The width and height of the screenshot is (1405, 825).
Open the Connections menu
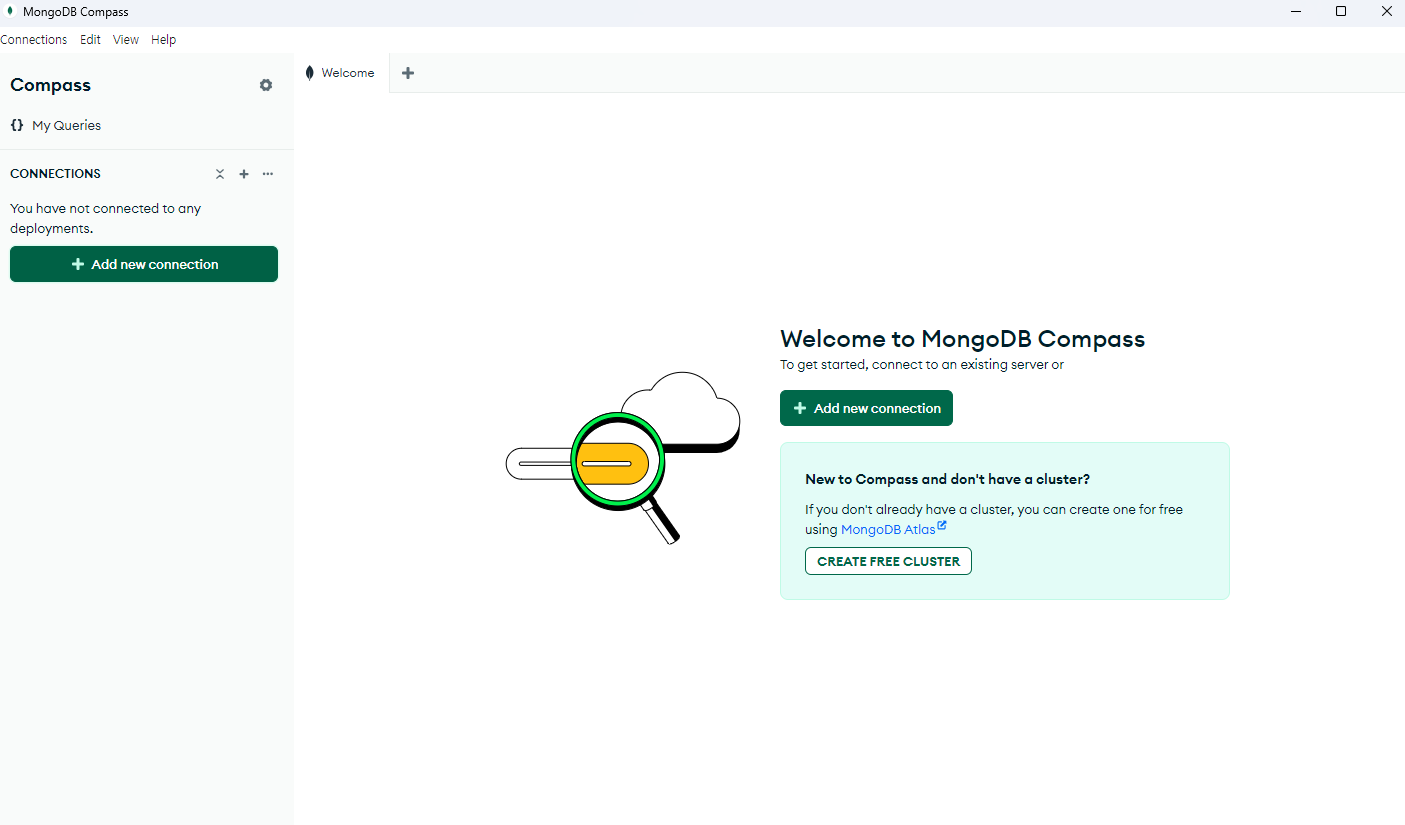(34, 40)
